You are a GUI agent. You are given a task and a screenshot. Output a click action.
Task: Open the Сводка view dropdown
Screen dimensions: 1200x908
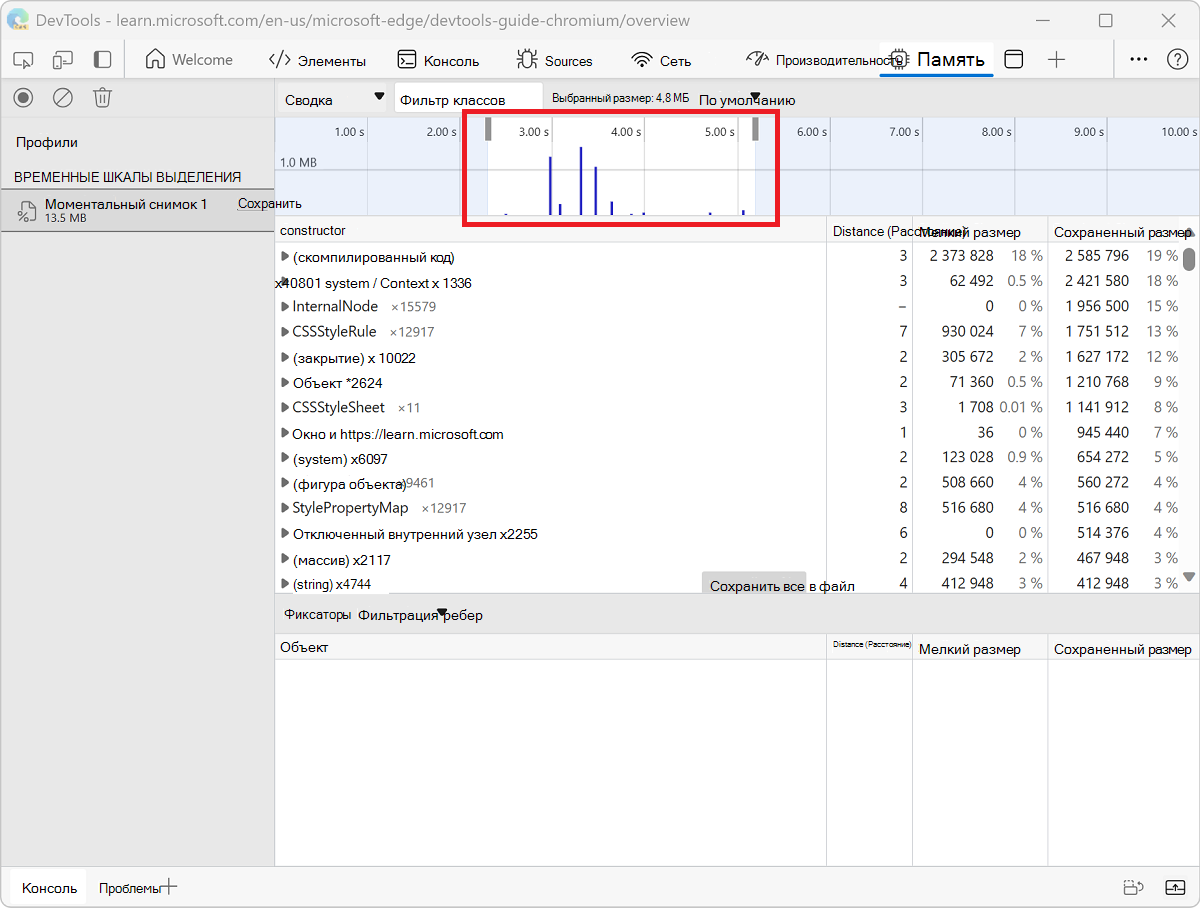point(334,100)
